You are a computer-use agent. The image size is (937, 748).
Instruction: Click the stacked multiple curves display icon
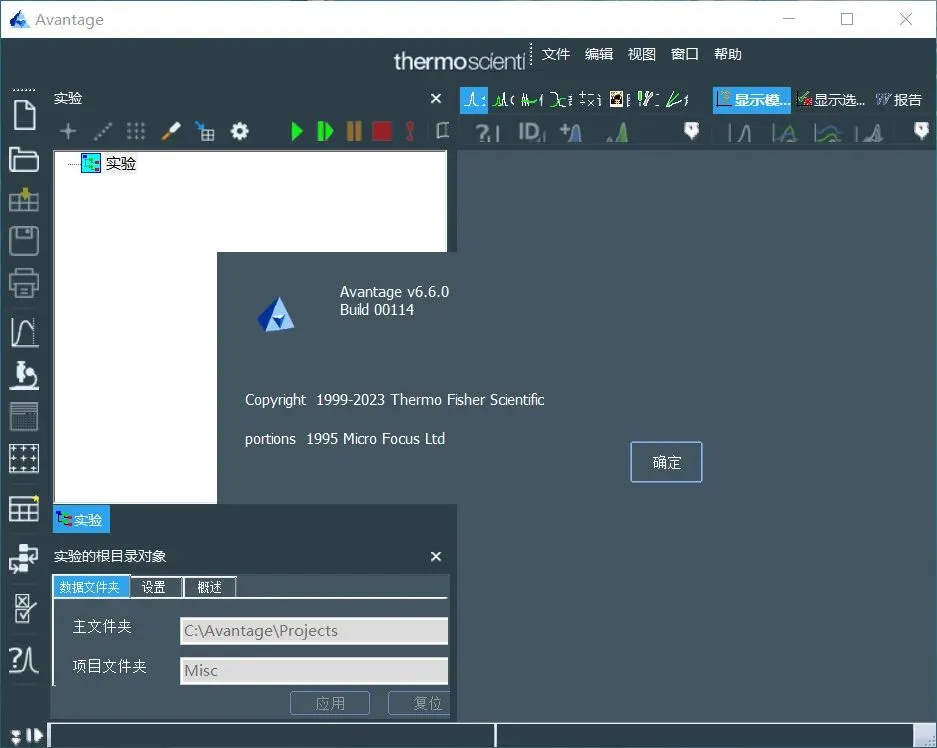coord(828,131)
